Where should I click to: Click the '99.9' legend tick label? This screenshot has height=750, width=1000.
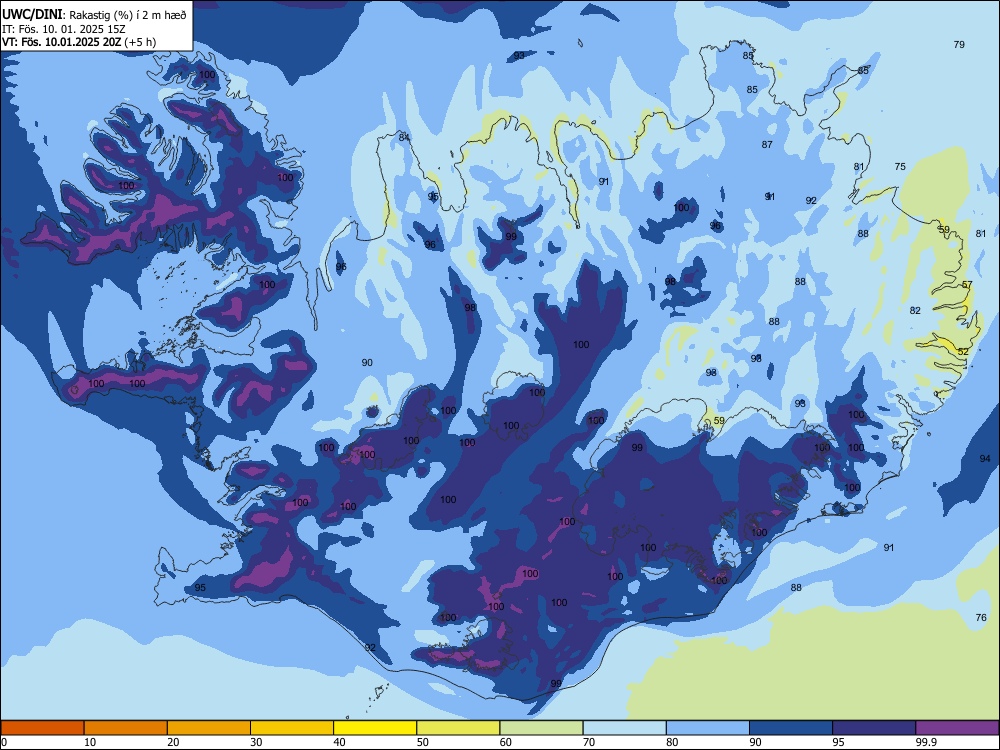point(926,742)
